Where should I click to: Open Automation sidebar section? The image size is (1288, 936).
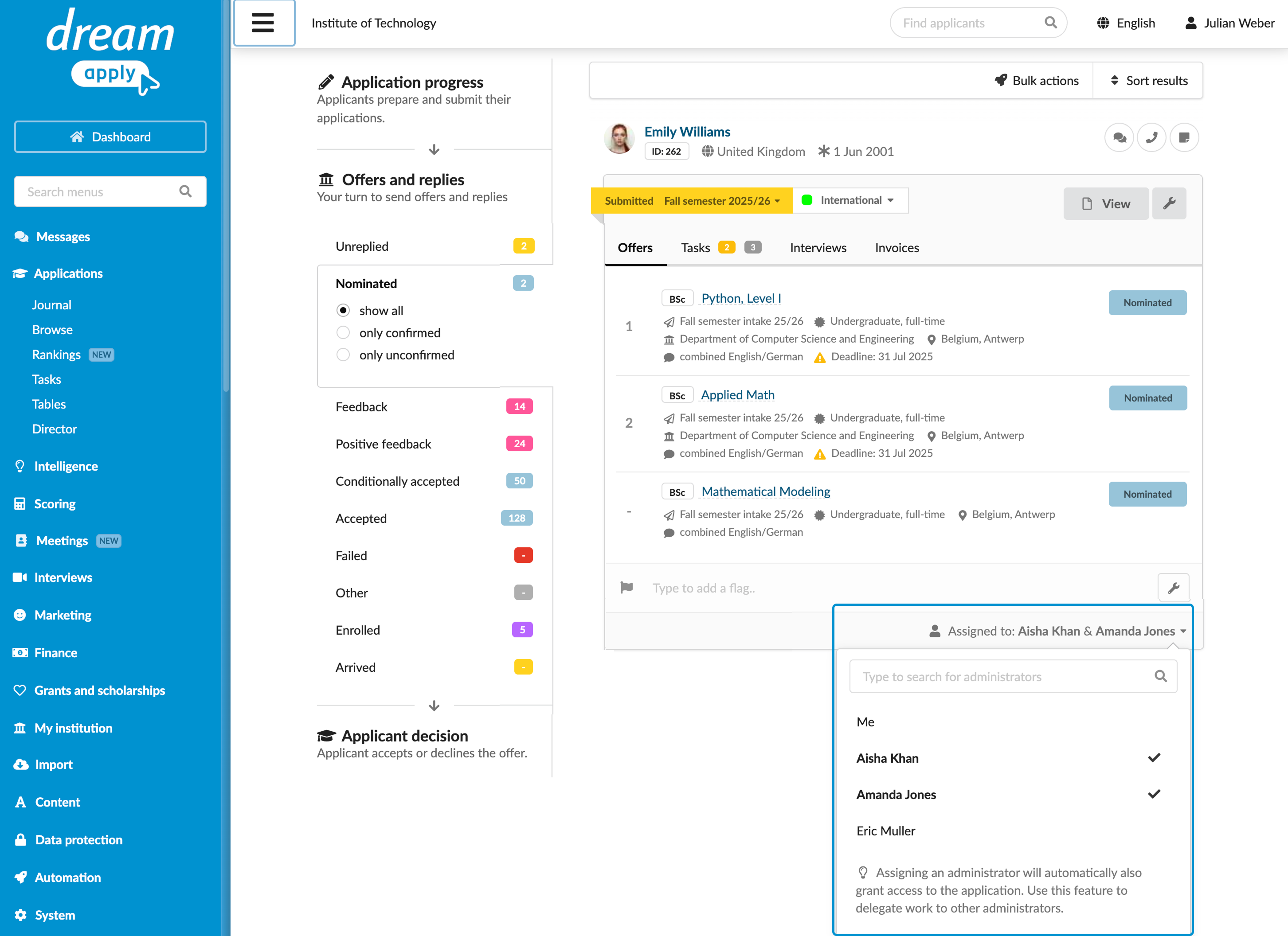coord(67,877)
